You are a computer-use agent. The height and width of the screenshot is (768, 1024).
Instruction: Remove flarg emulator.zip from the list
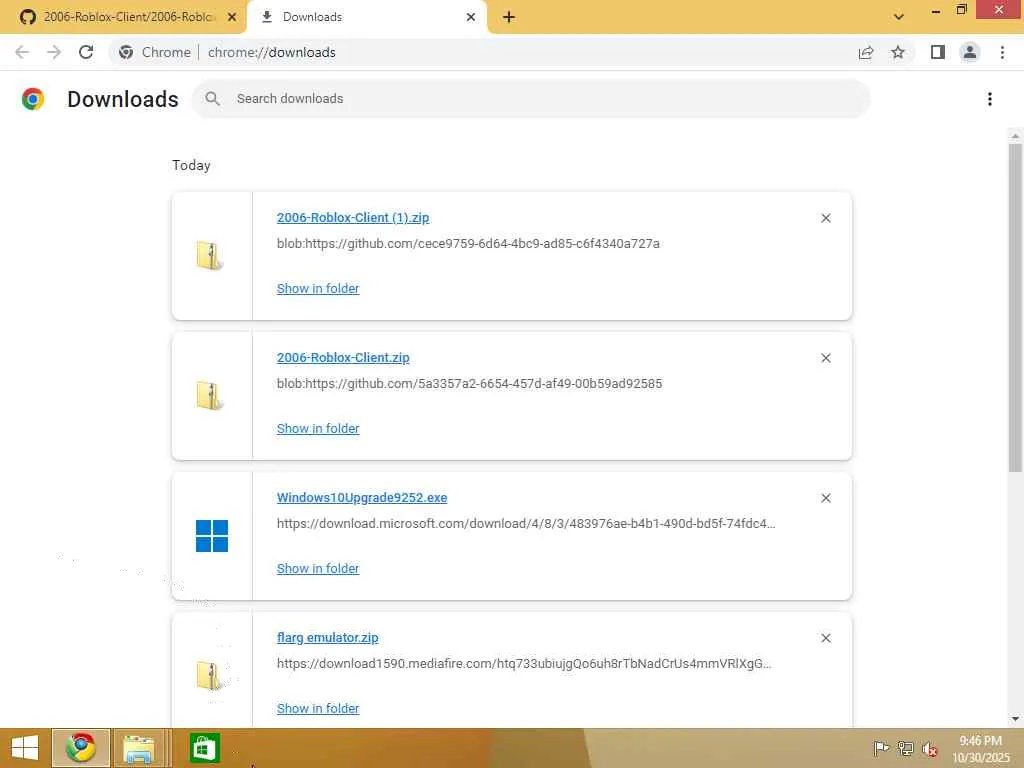coord(826,638)
